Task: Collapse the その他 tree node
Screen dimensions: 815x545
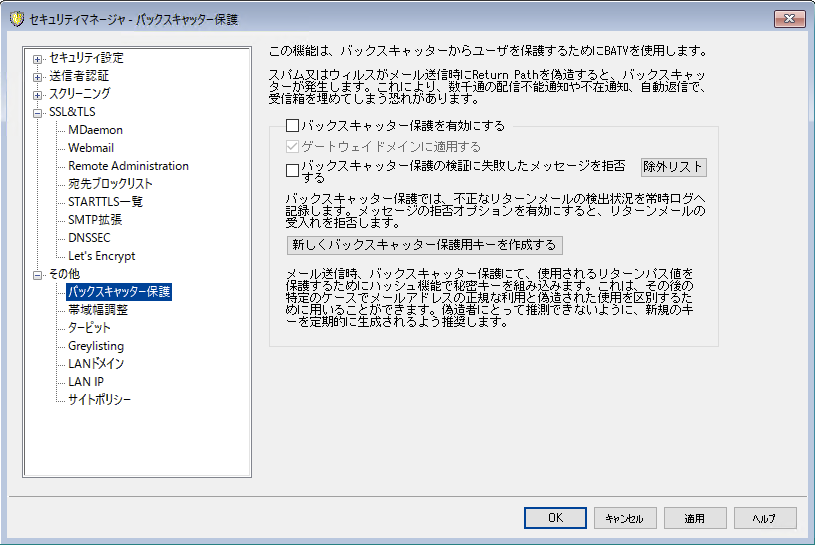Action: point(37,275)
